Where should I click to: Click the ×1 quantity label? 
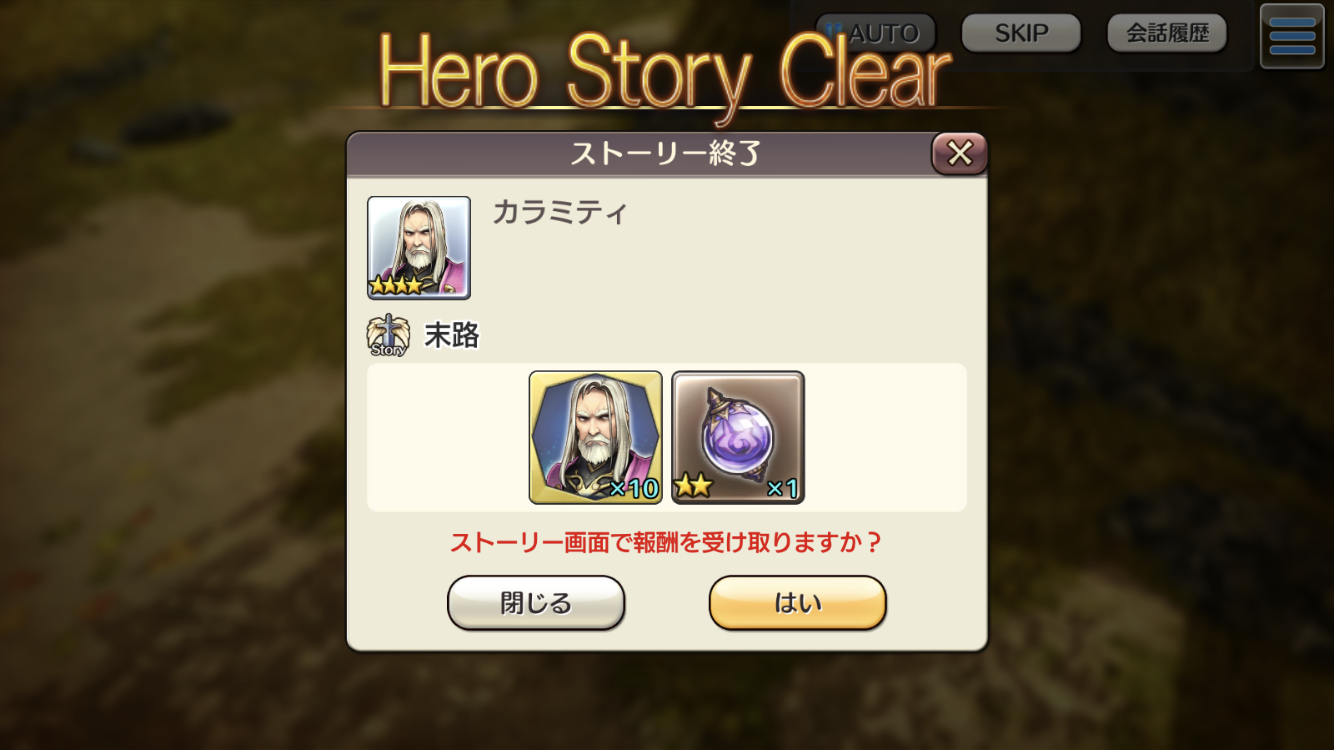click(x=782, y=488)
